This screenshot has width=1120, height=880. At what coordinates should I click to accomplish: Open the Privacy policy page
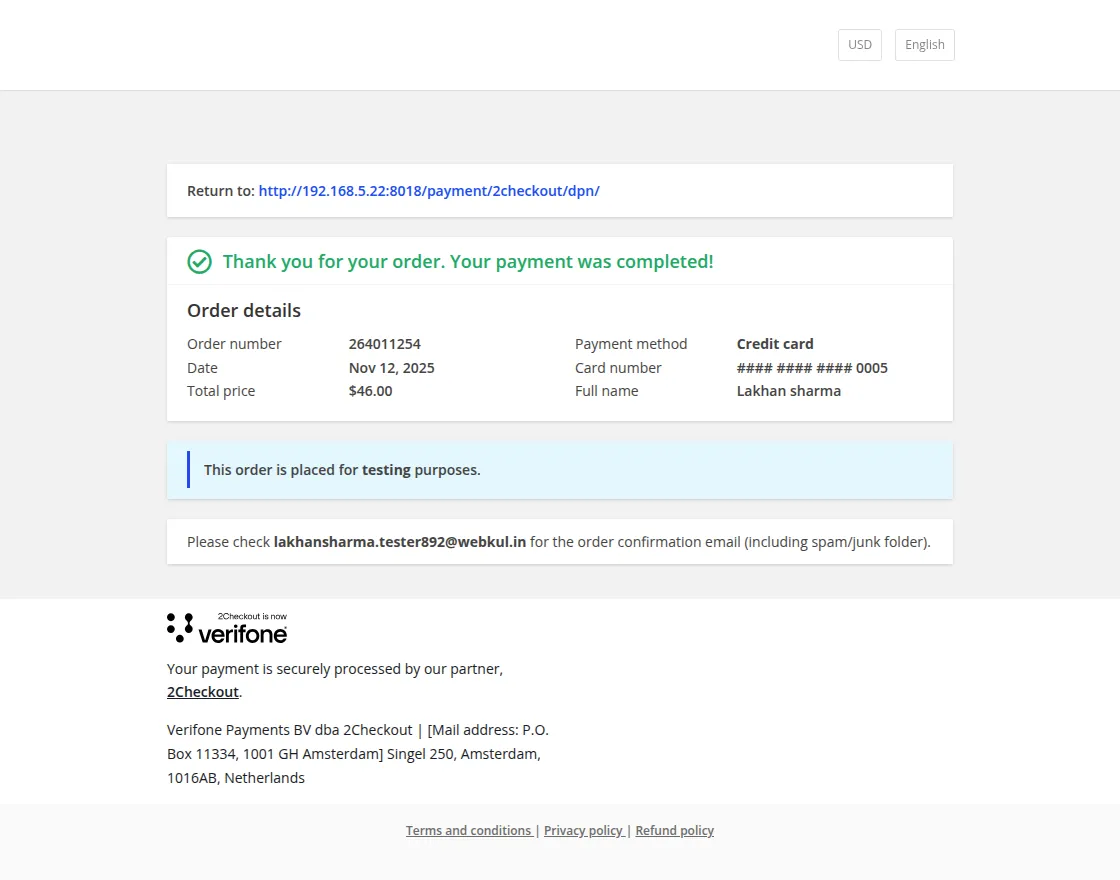pos(583,830)
